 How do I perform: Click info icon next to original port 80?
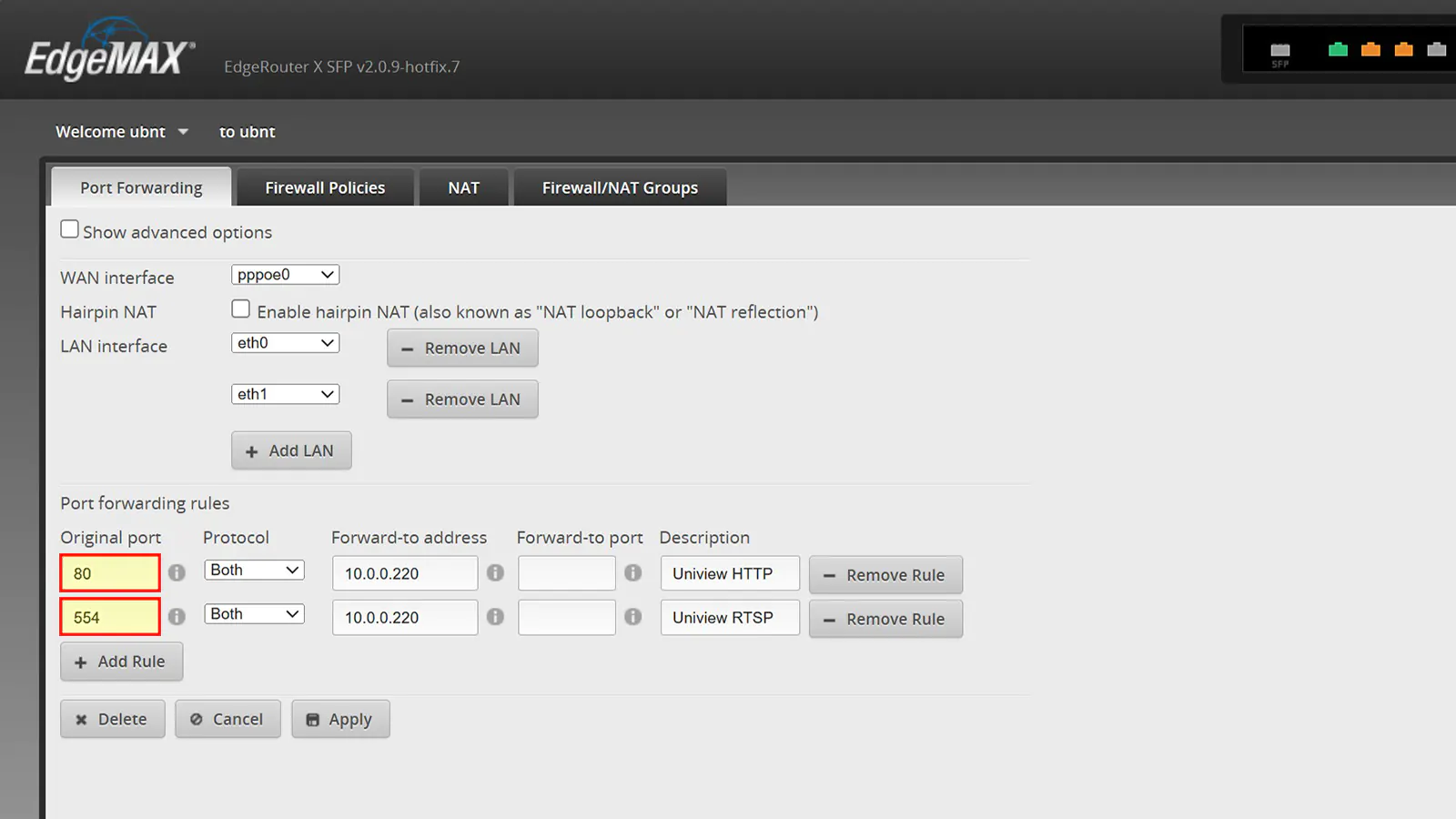pos(177,572)
